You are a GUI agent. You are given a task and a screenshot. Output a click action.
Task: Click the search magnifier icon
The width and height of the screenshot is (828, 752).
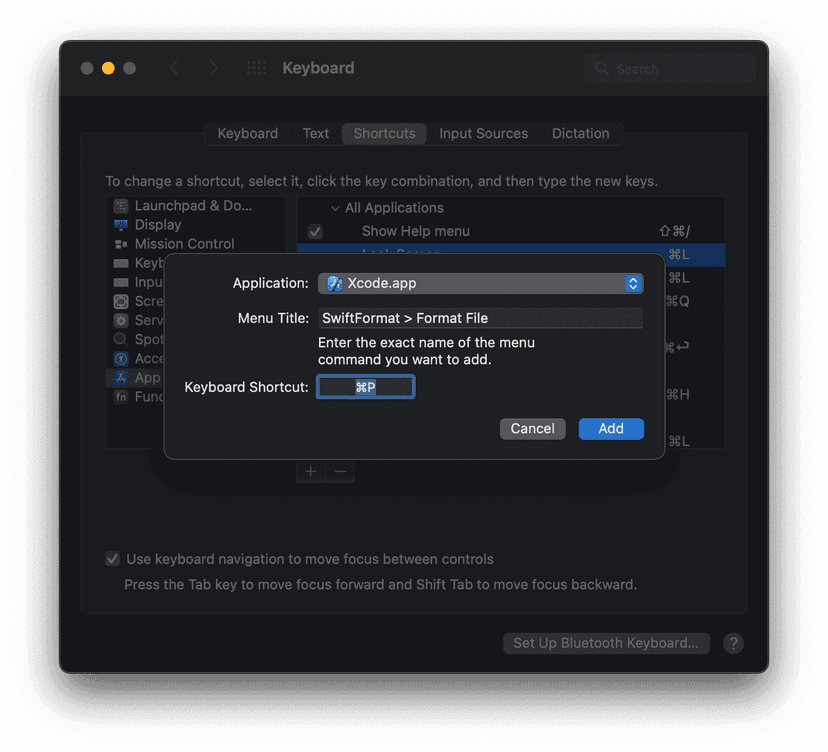pyautogui.click(x=602, y=69)
